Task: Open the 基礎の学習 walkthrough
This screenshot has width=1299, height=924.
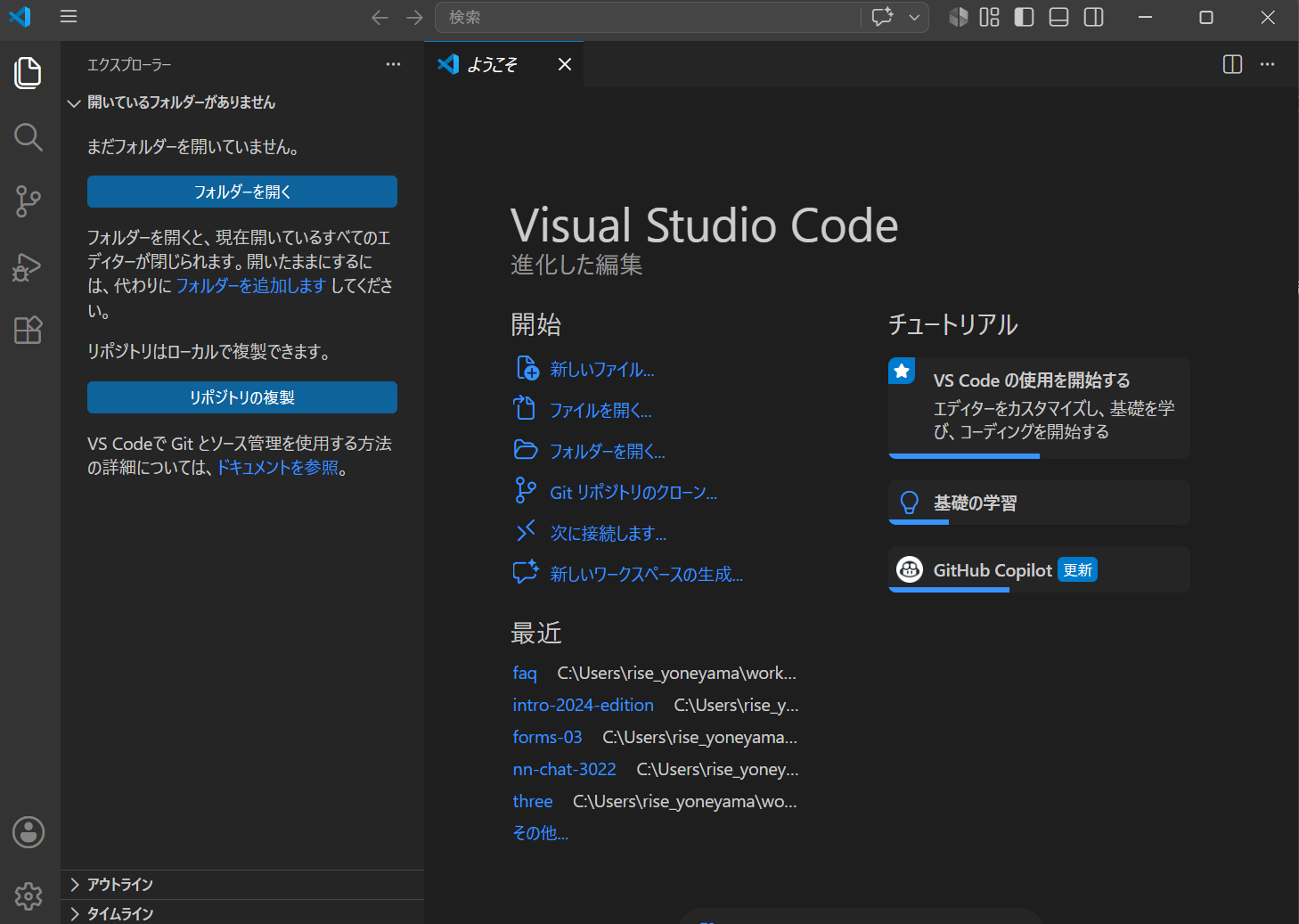Action: (x=1039, y=503)
